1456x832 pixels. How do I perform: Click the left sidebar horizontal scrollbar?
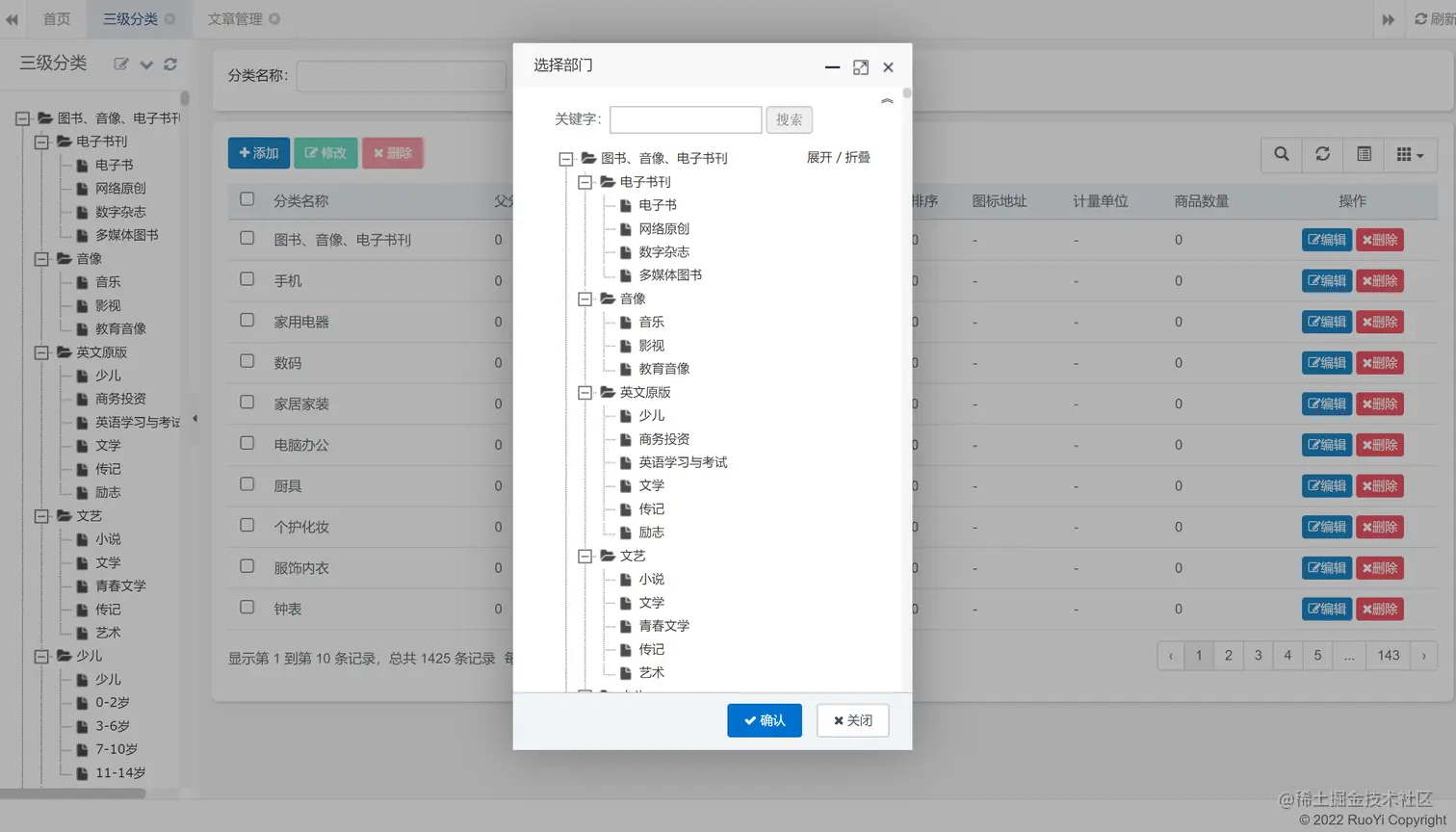(72, 794)
